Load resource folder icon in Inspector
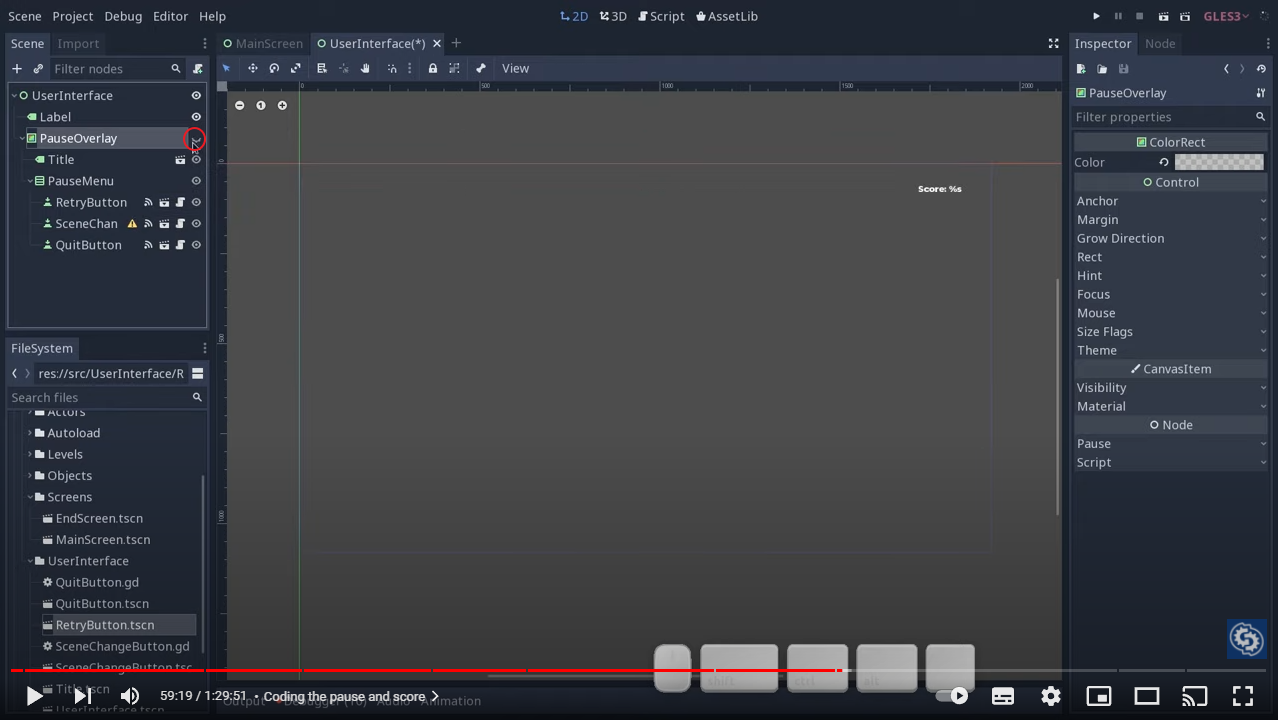The image size is (1278, 720). coord(1102,69)
